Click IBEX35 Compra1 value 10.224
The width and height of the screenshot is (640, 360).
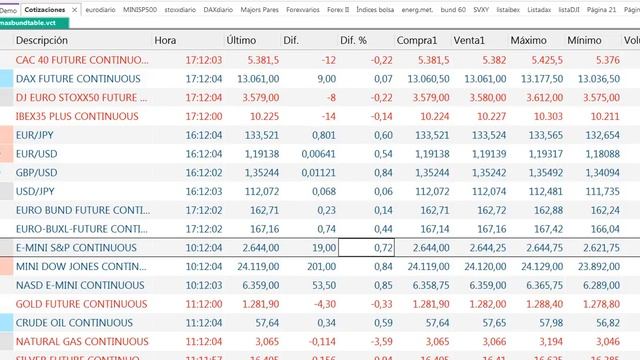tap(435, 116)
